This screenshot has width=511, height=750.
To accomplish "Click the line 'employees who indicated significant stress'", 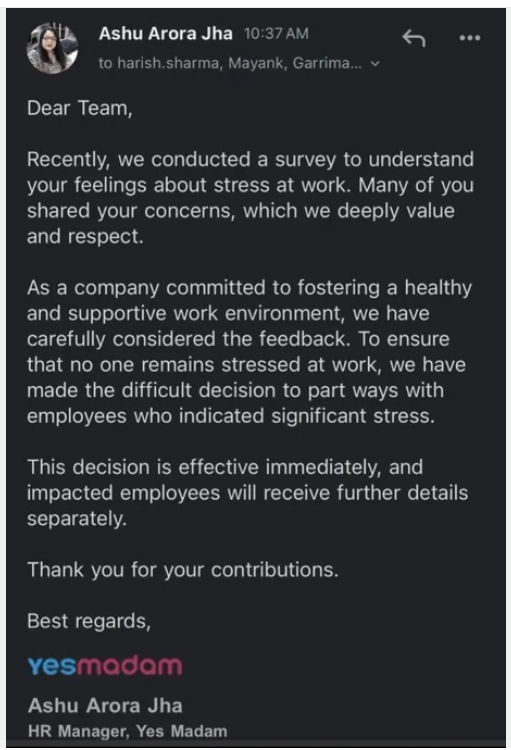I will [231, 416].
